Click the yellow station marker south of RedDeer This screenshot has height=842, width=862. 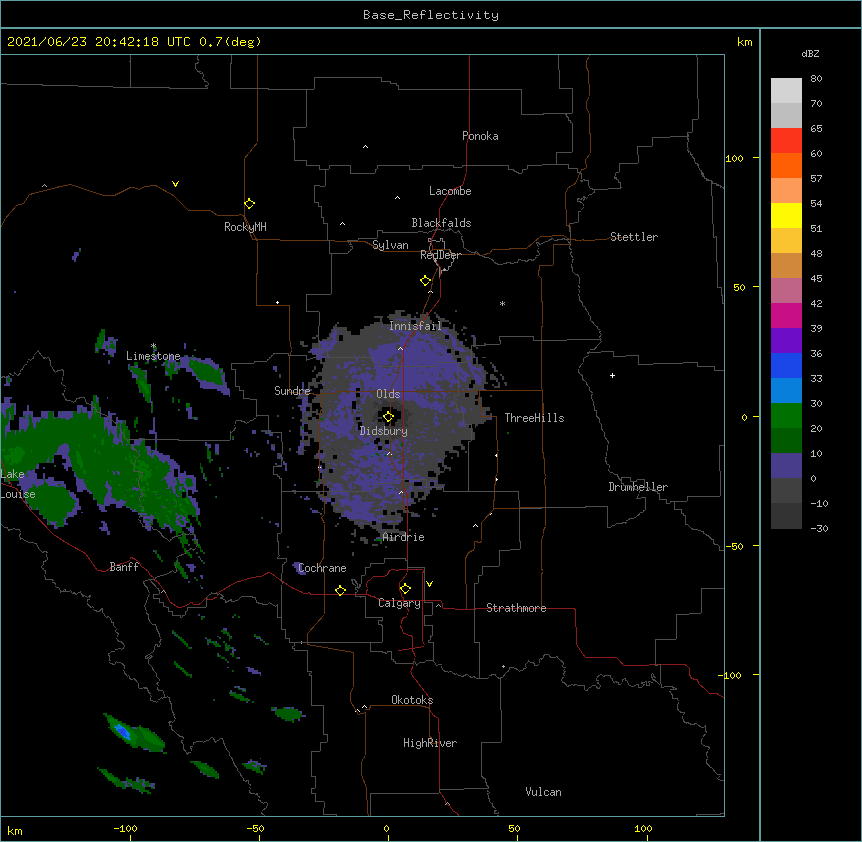click(x=425, y=281)
